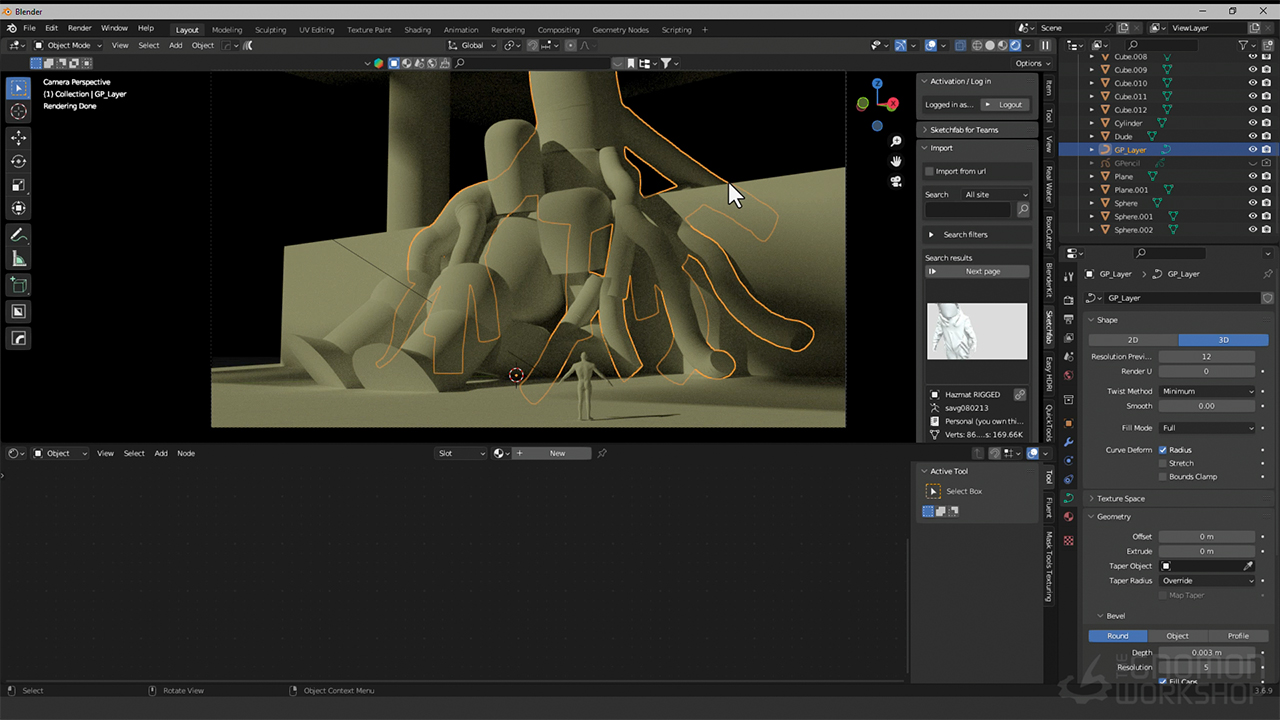Open the Twist Method dropdown
Image resolution: width=1280 pixels, height=720 pixels.
pos(1207,391)
